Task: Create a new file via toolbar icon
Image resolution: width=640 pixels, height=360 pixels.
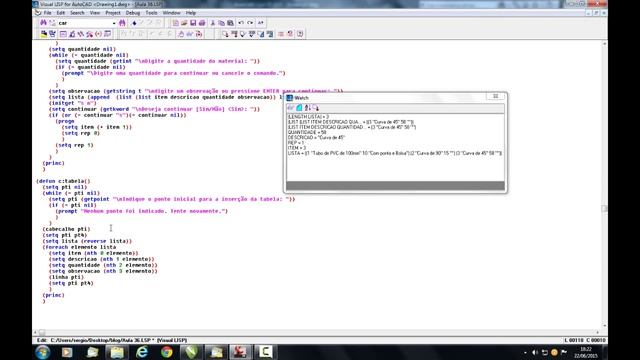Action: (176, 23)
